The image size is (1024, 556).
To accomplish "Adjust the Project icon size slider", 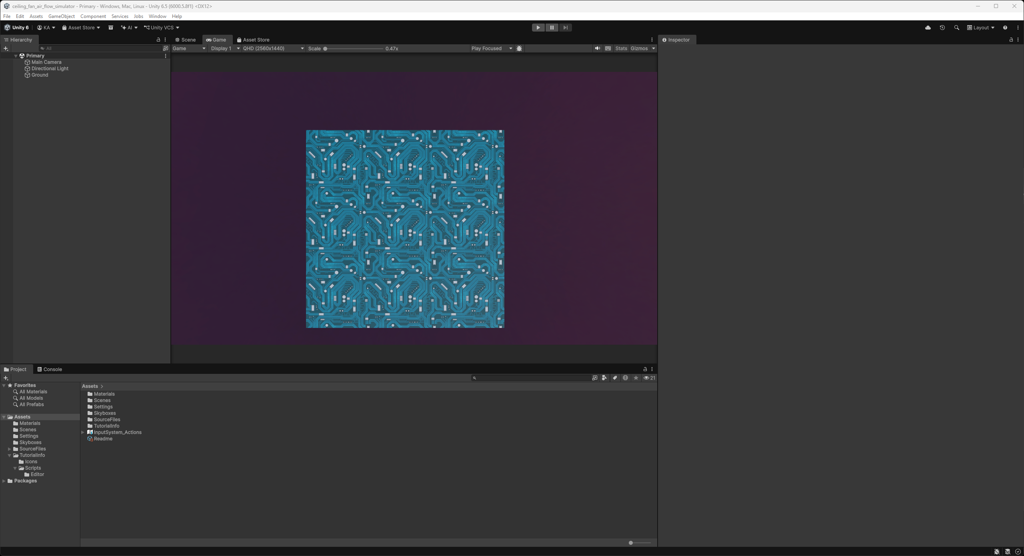I will pyautogui.click(x=639, y=543).
